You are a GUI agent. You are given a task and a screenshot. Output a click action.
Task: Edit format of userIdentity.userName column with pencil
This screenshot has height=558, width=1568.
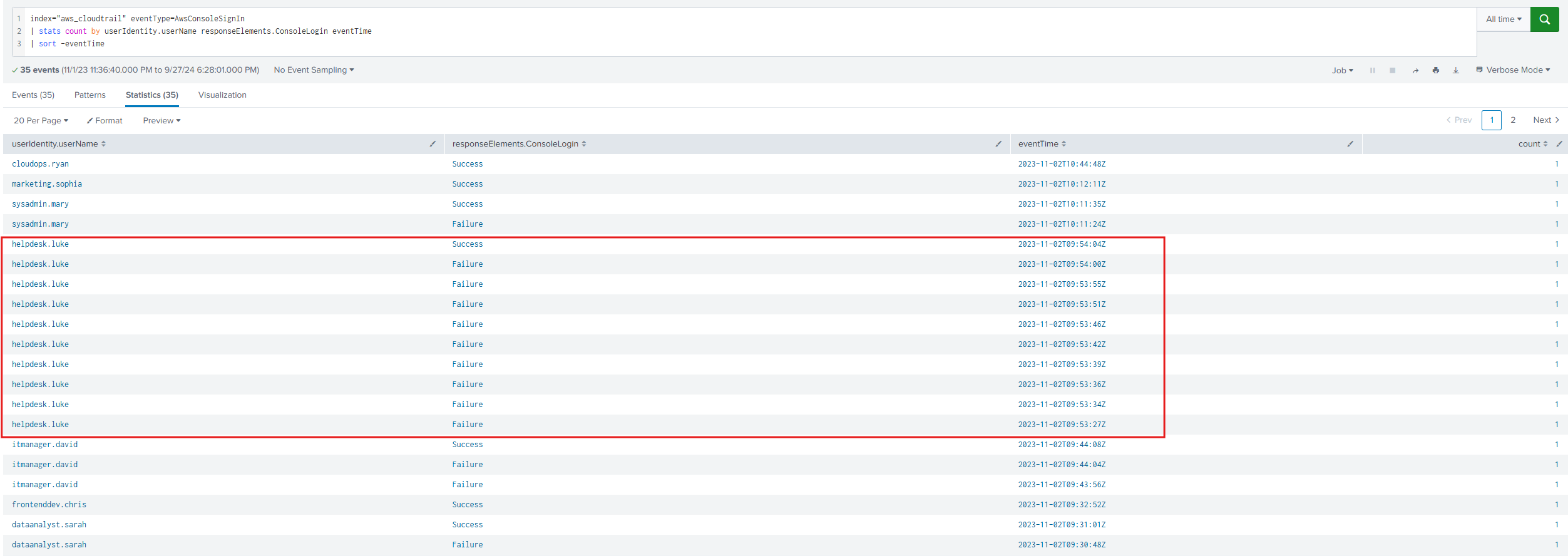(x=433, y=144)
